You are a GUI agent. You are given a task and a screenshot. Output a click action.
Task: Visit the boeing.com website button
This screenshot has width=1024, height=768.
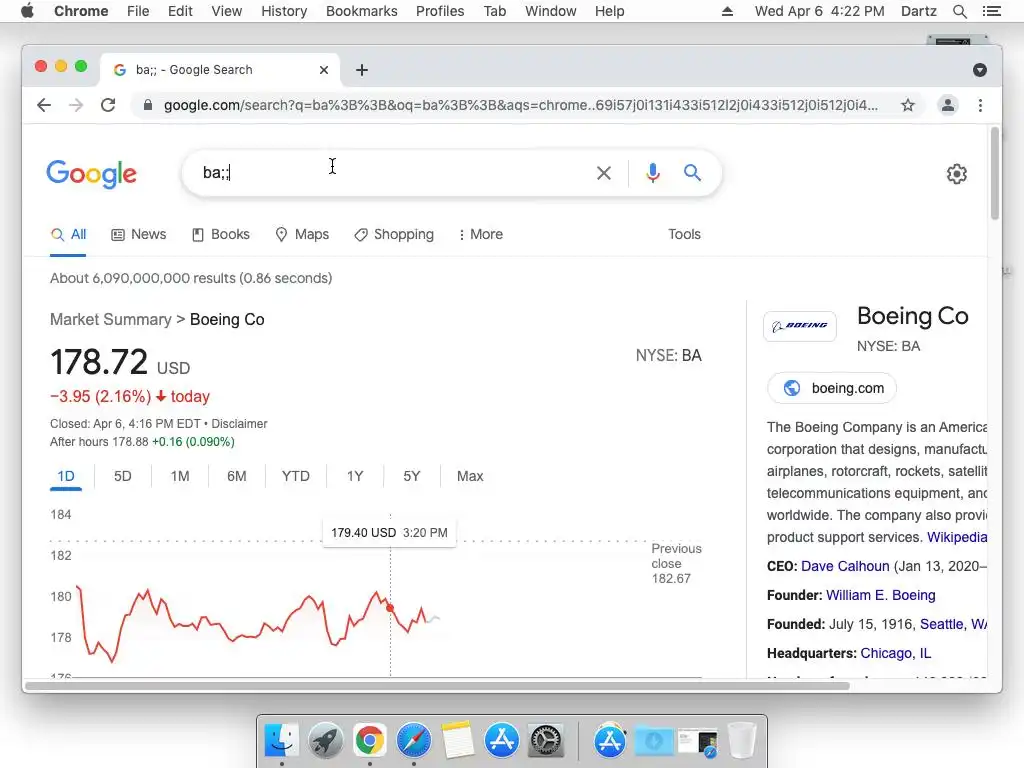pyautogui.click(x=832, y=388)
